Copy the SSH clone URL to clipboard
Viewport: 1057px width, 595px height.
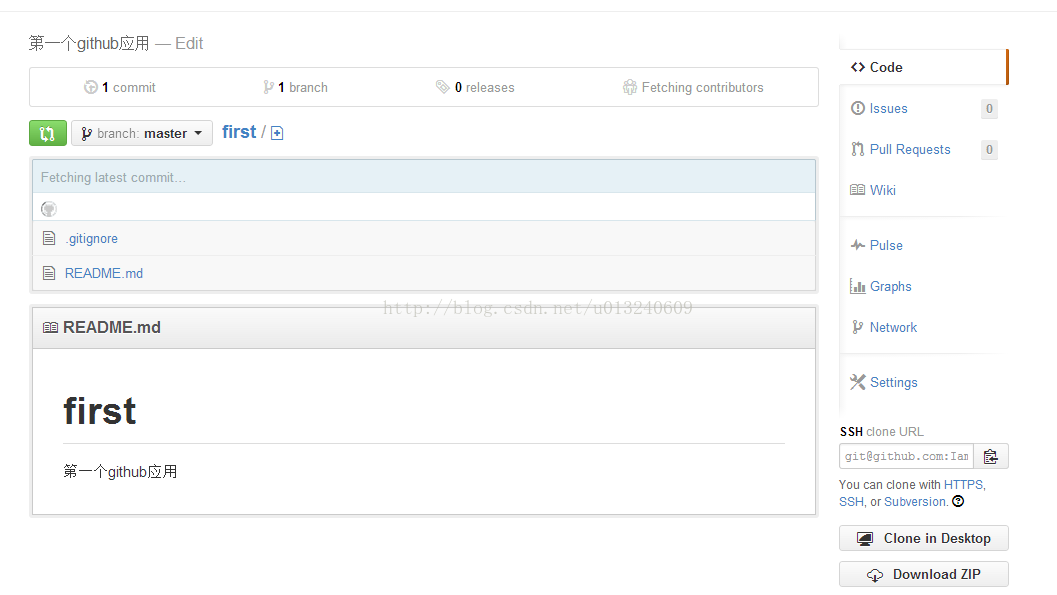point(991,456)
